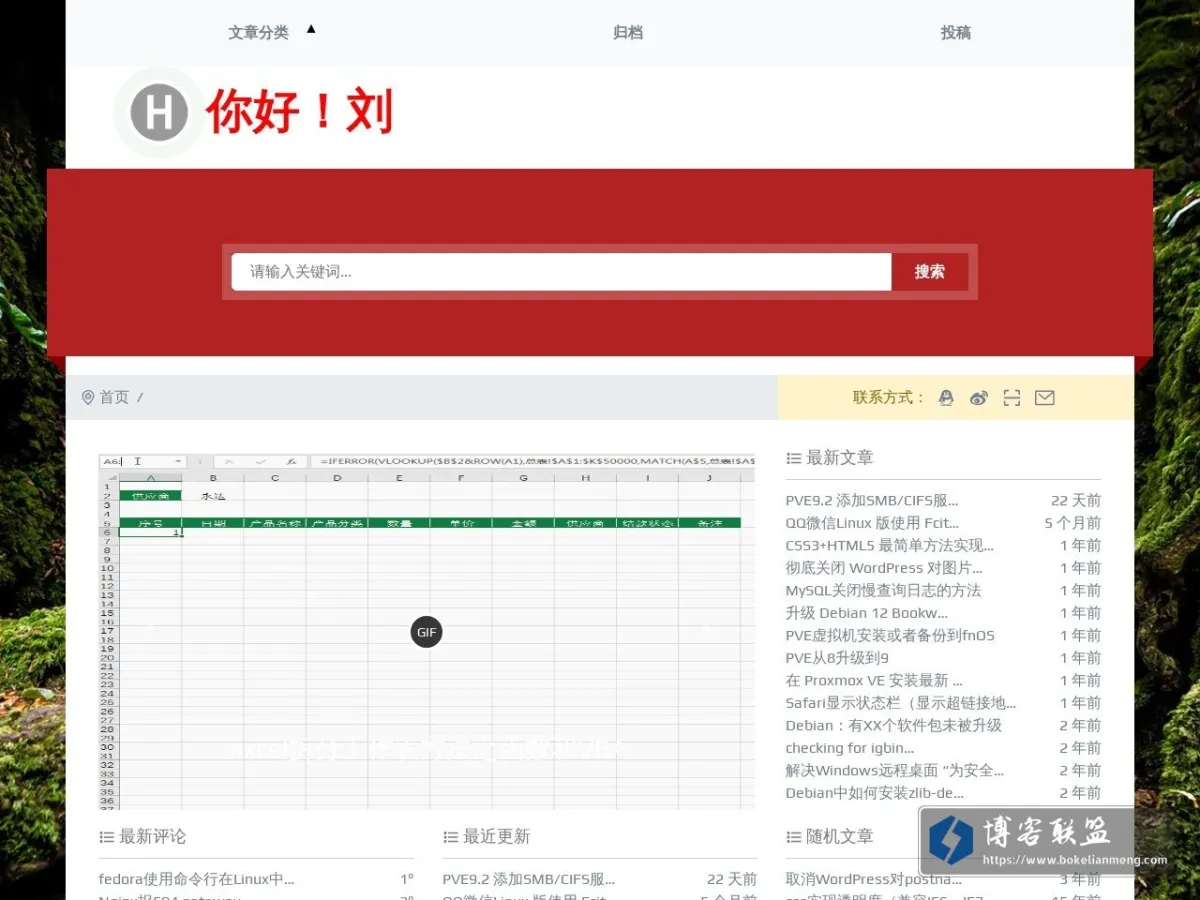The height and width of the screenshot is (900, 1200).
Task: Open post checking for igbin...
Action: [x=850, y=748]
